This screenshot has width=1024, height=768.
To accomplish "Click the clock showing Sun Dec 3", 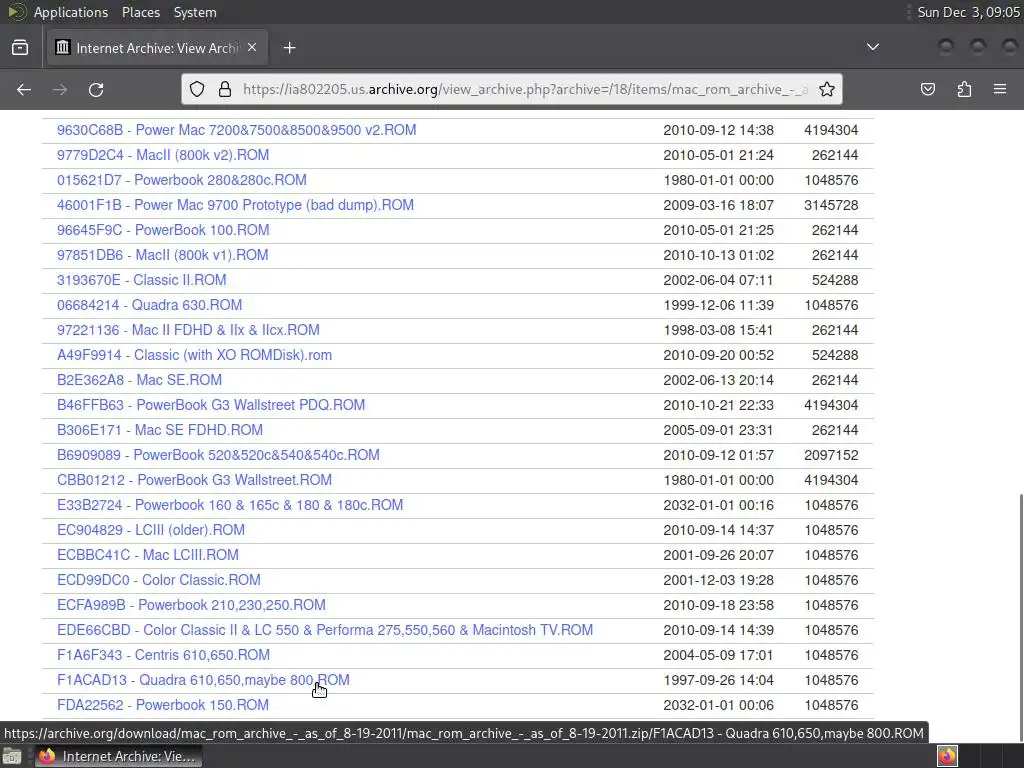I will click(968, 12).
